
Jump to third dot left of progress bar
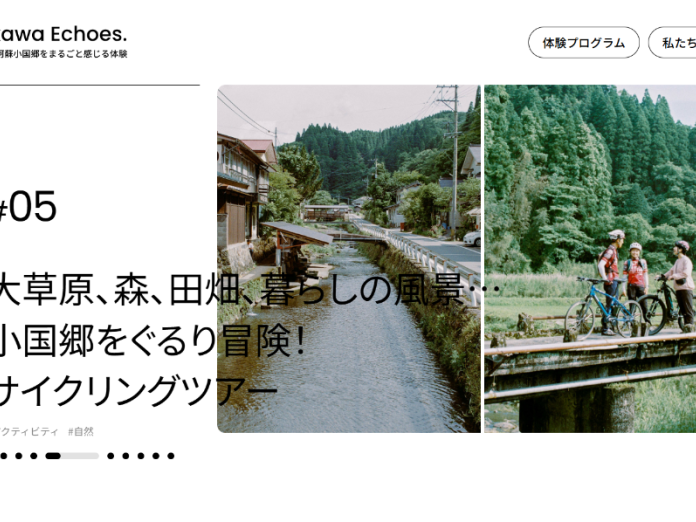(4, 456)
